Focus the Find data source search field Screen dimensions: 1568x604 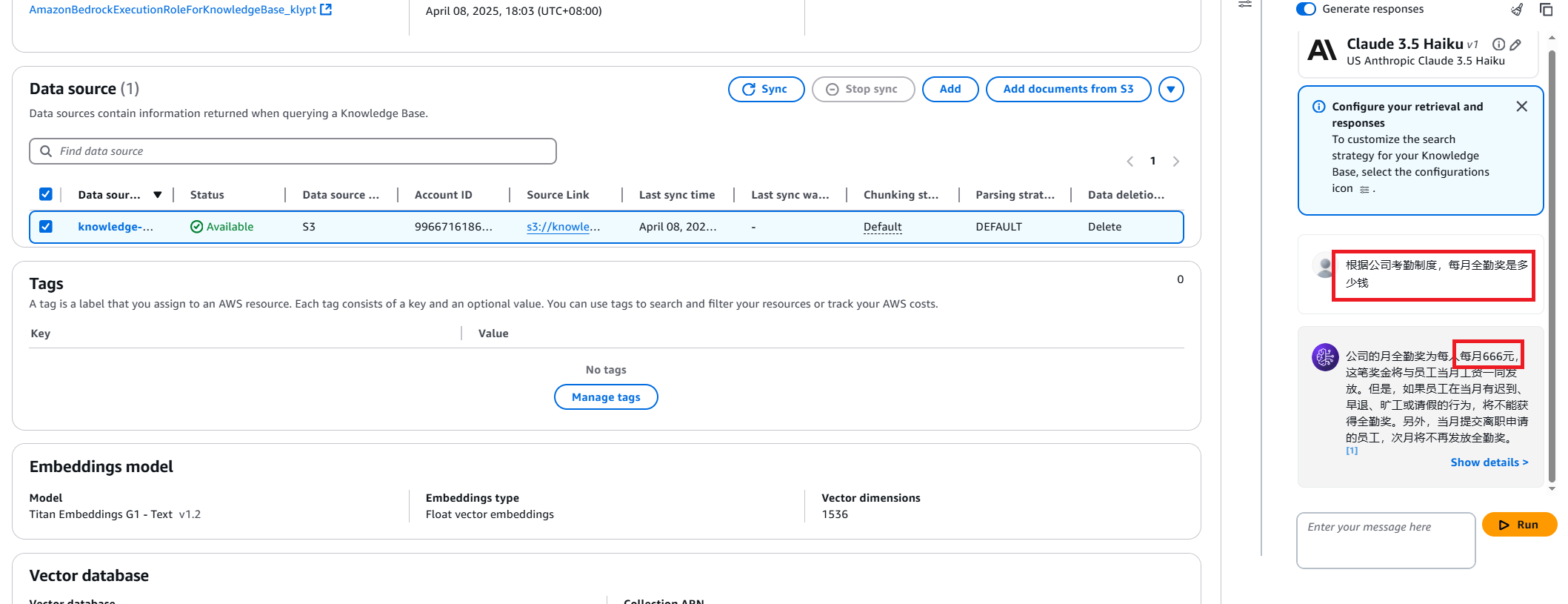[x=293, y=151]
